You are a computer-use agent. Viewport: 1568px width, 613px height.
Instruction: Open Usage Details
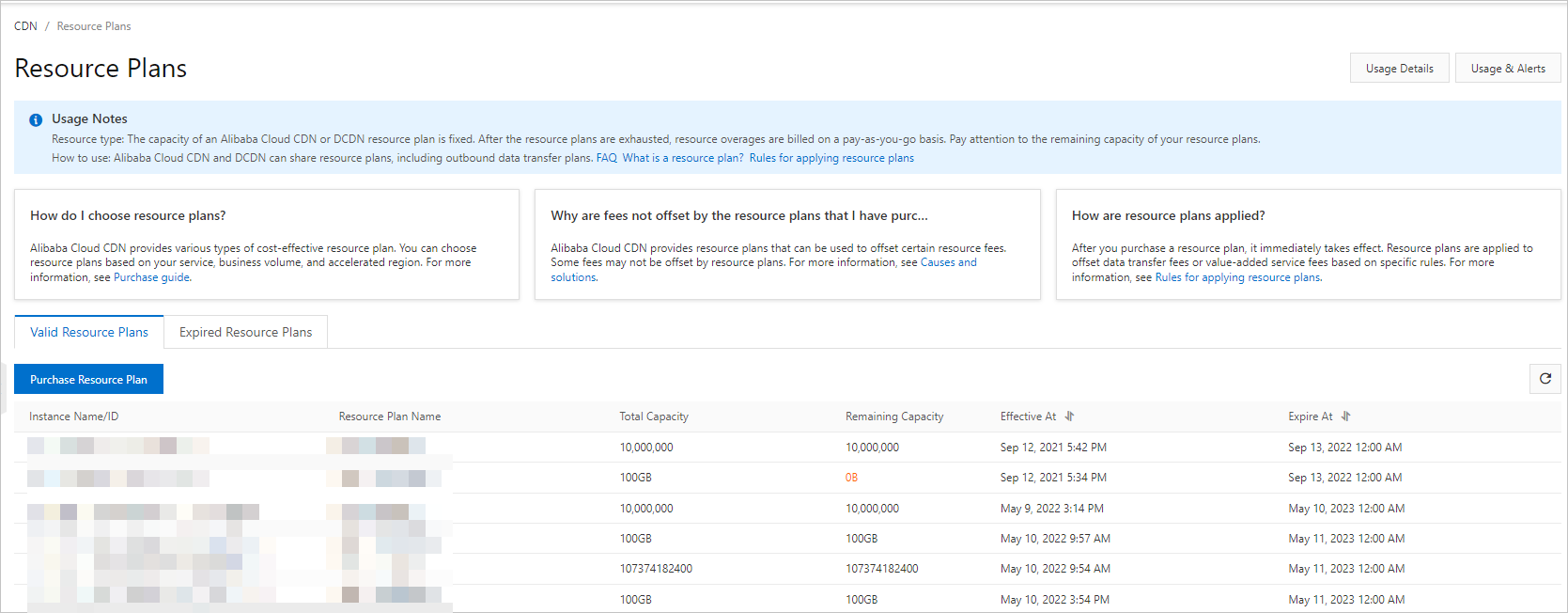click(x=1399, y=69)
